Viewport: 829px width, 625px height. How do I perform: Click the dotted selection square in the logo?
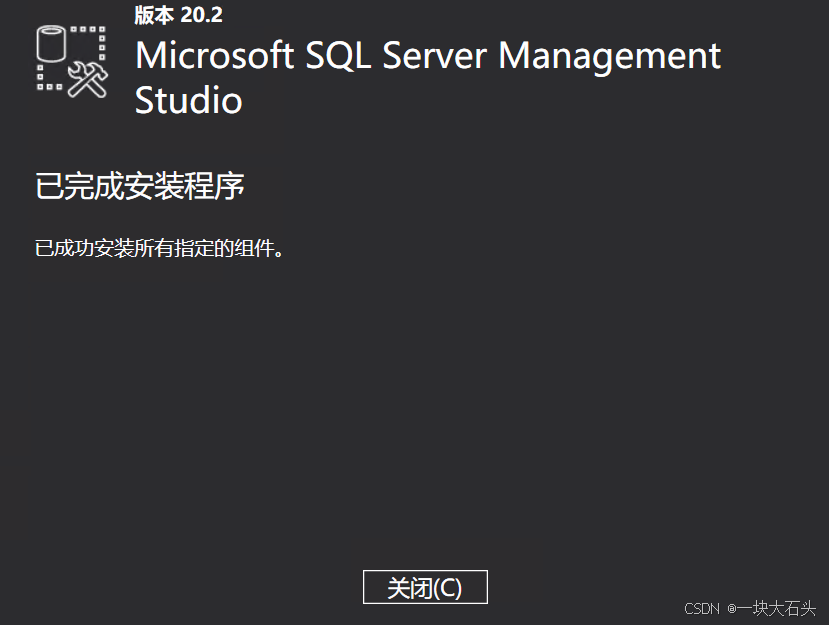point(71,58)
